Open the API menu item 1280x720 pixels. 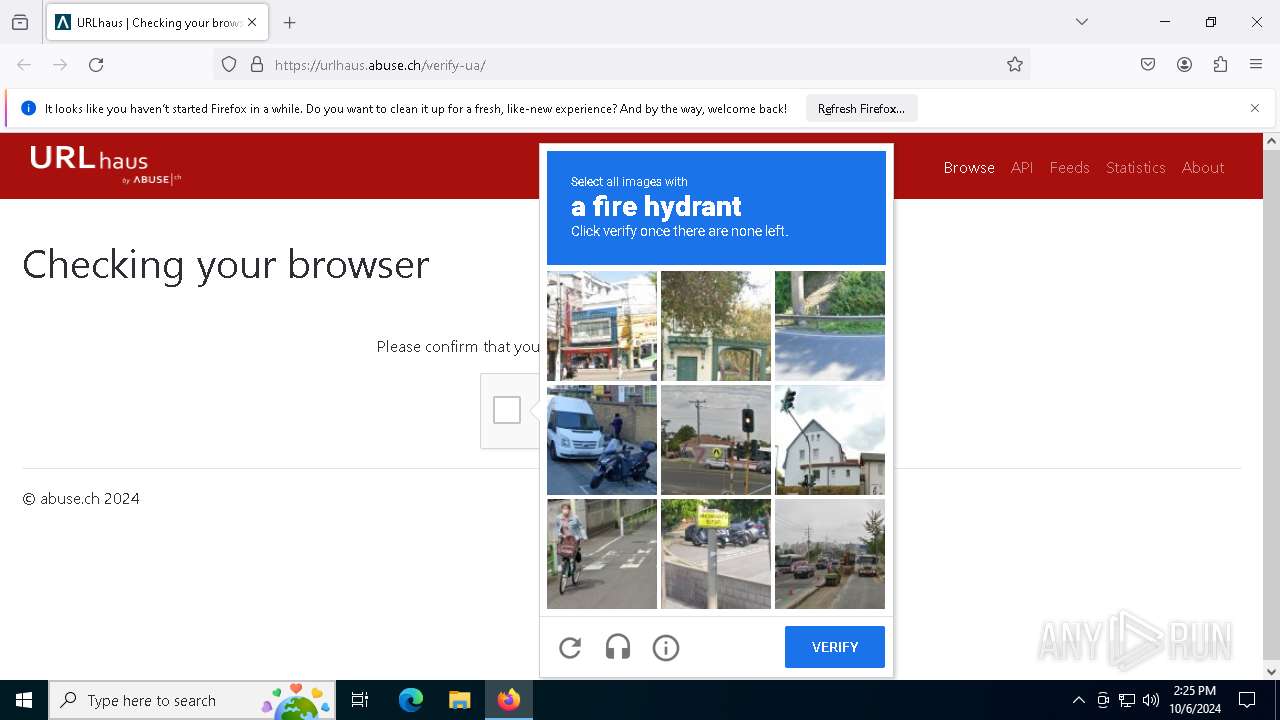tap(1022, 167)
